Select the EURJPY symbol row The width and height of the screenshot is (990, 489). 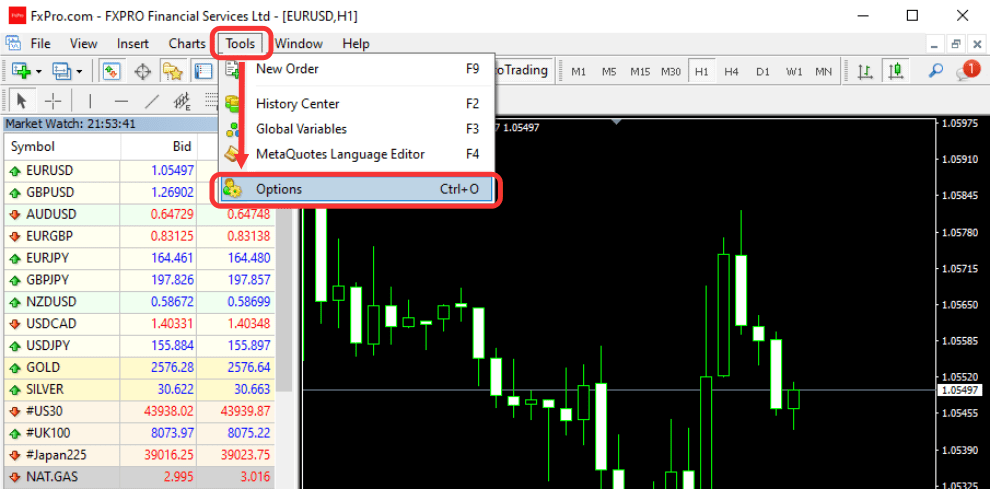140,258
